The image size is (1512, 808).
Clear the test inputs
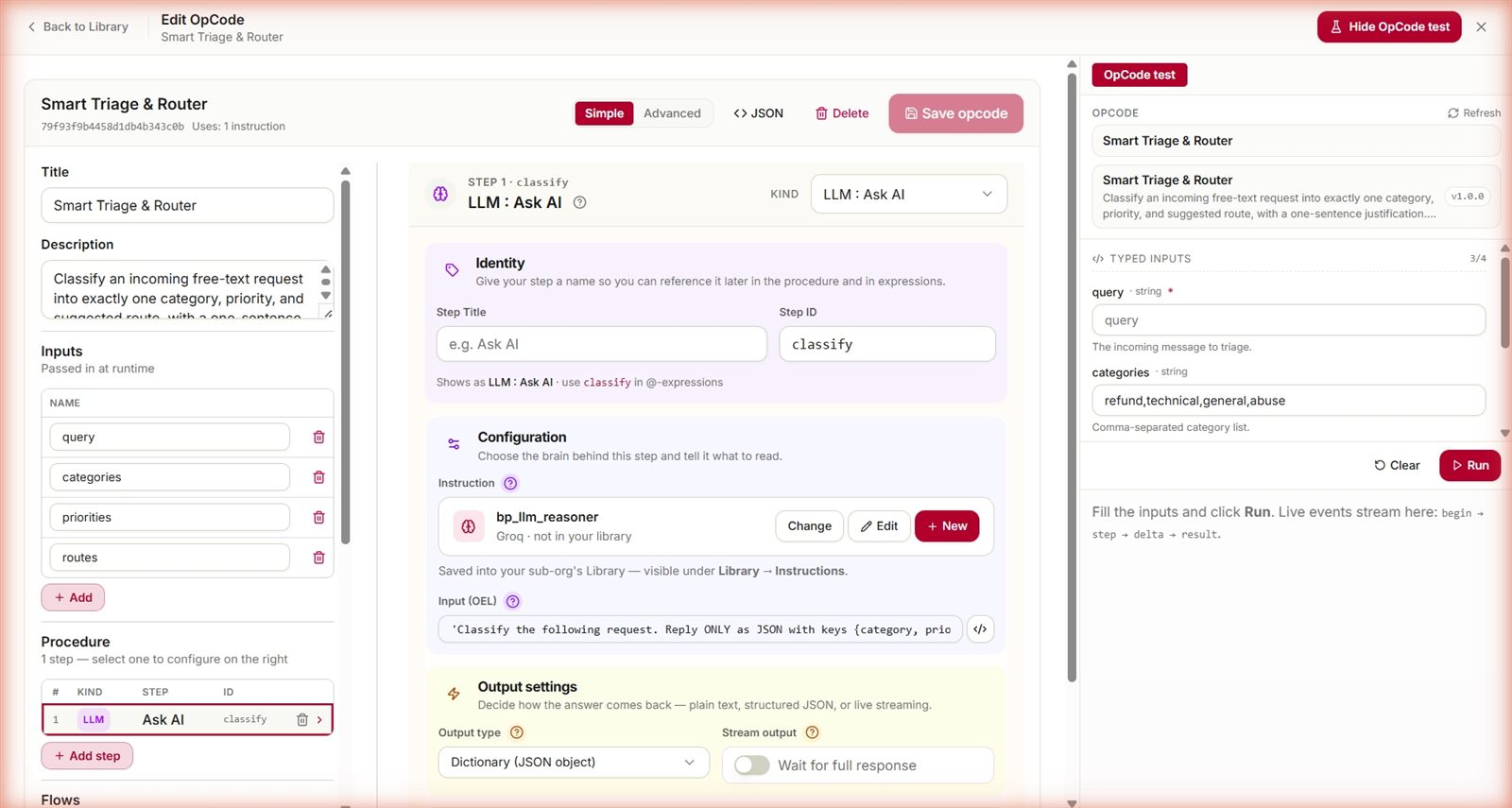tap(1397, 465)
